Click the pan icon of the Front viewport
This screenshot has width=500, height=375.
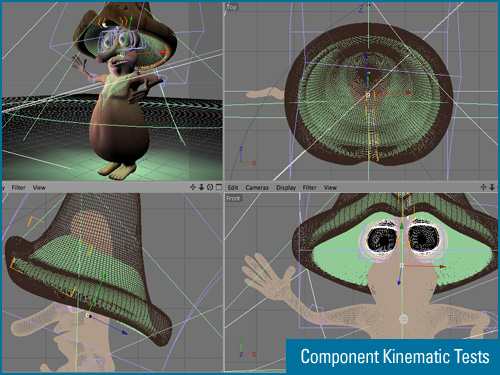(x=483, y=187)
